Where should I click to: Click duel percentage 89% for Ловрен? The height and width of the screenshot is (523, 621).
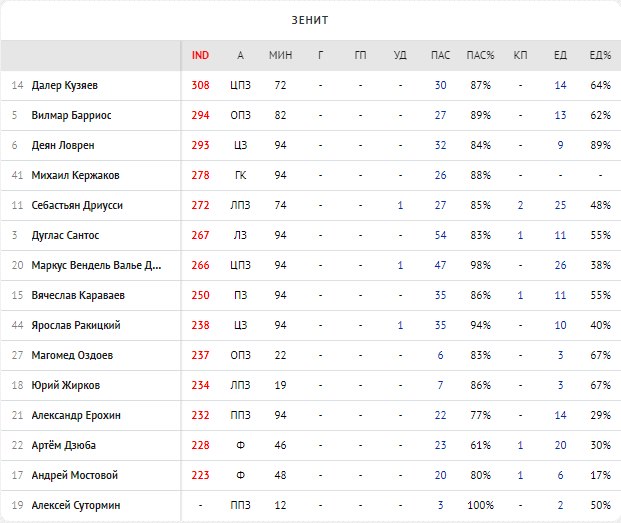(600, 146)
